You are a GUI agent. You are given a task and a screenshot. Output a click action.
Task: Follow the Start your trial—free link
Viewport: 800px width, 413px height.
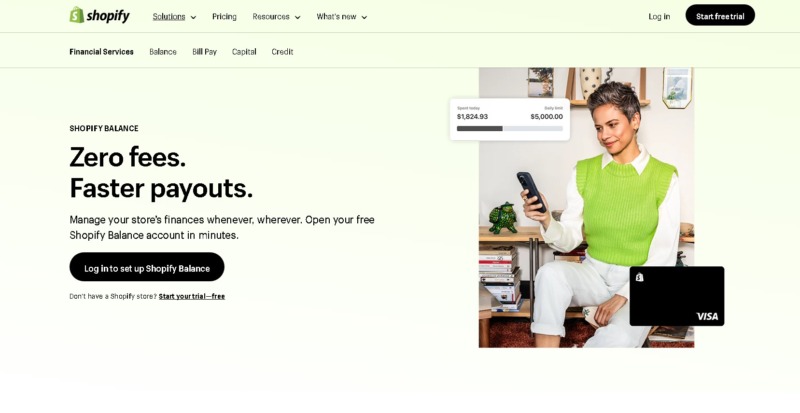[192, 296]
